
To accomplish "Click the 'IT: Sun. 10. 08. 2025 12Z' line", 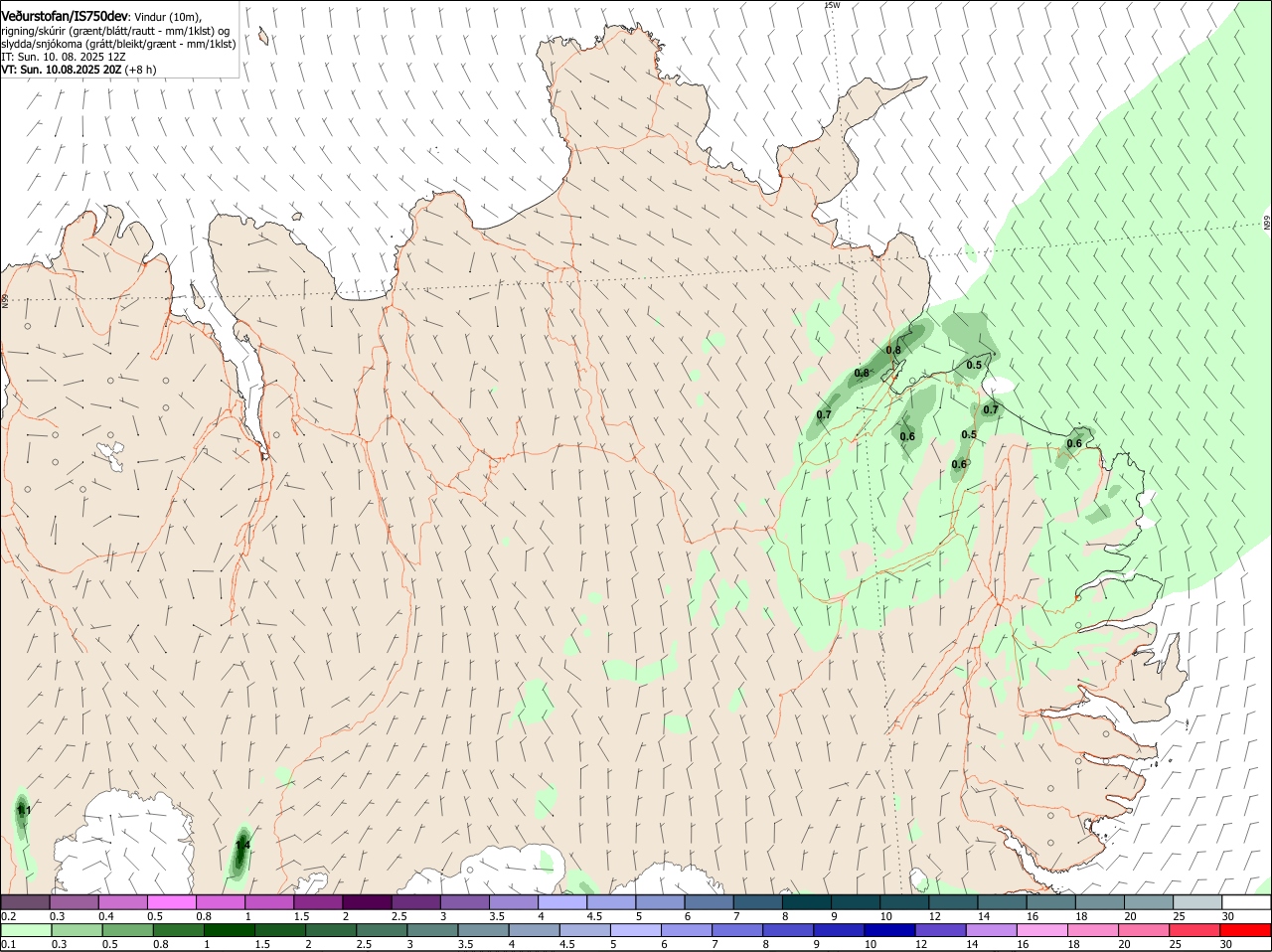I will point(63,58).
